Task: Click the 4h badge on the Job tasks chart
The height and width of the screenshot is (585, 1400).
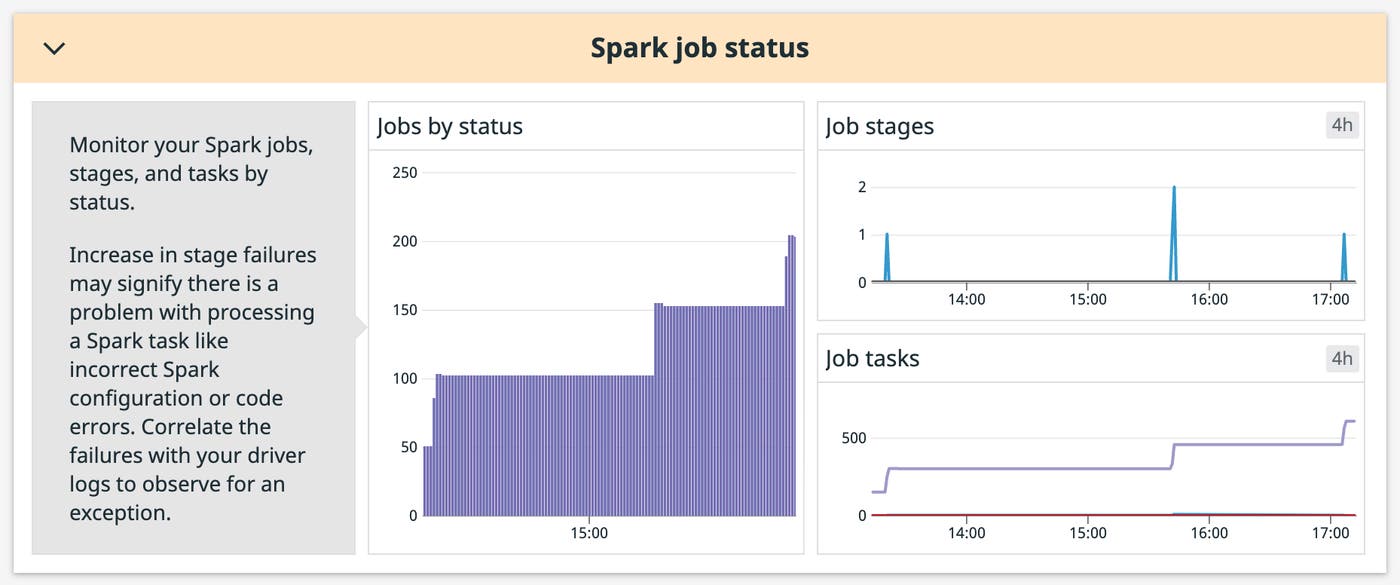Action: (1342, 358)
